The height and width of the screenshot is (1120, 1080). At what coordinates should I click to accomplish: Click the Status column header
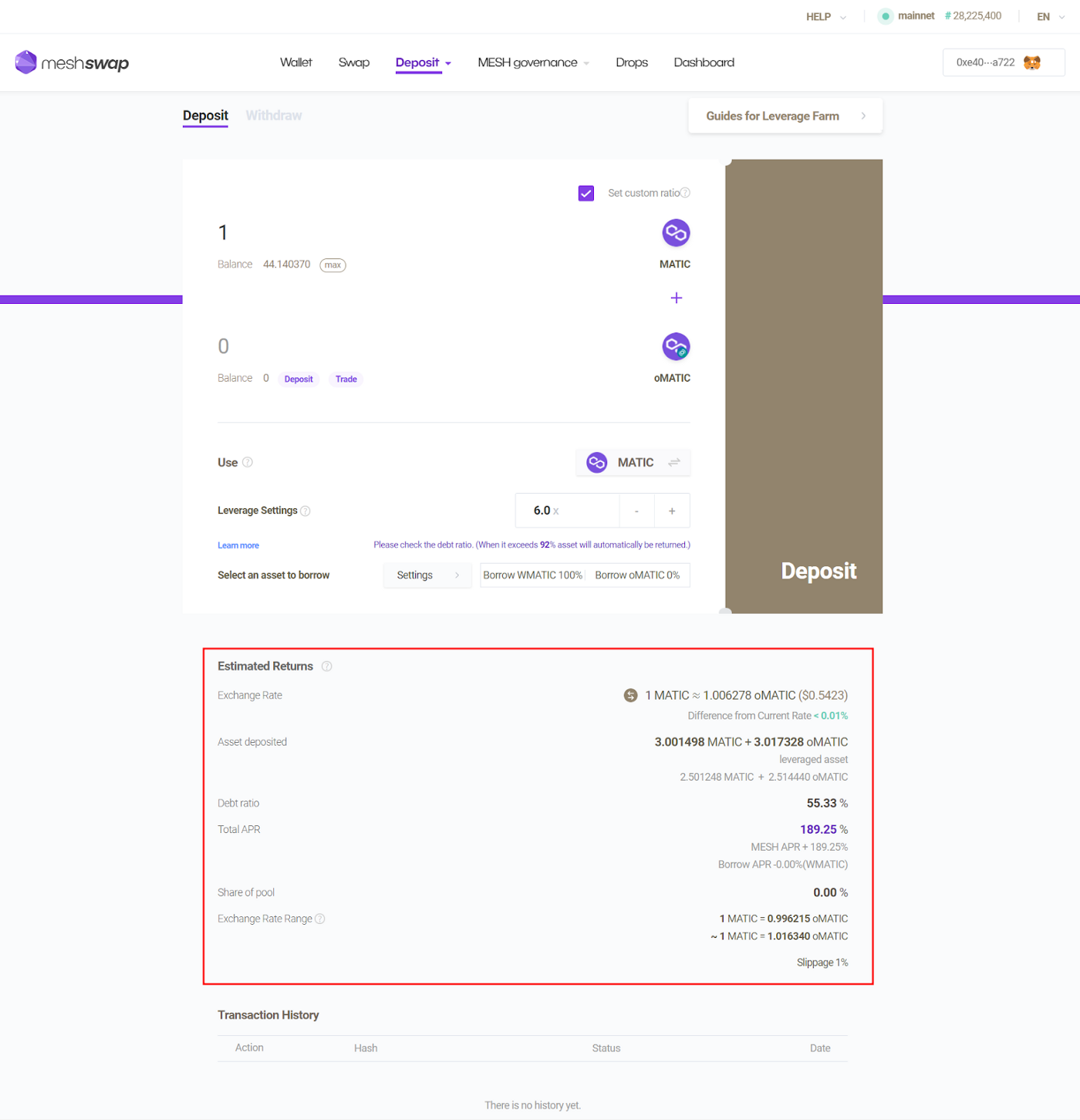tap(606, 1048)
